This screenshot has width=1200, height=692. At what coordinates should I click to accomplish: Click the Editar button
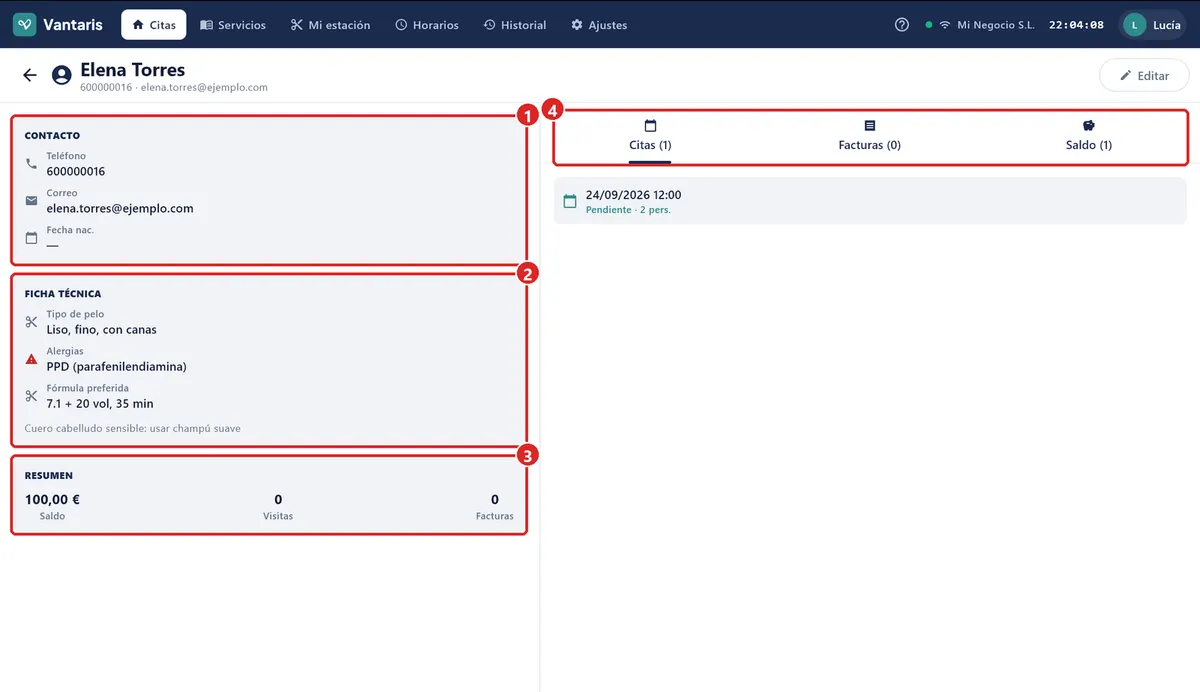1144,76
